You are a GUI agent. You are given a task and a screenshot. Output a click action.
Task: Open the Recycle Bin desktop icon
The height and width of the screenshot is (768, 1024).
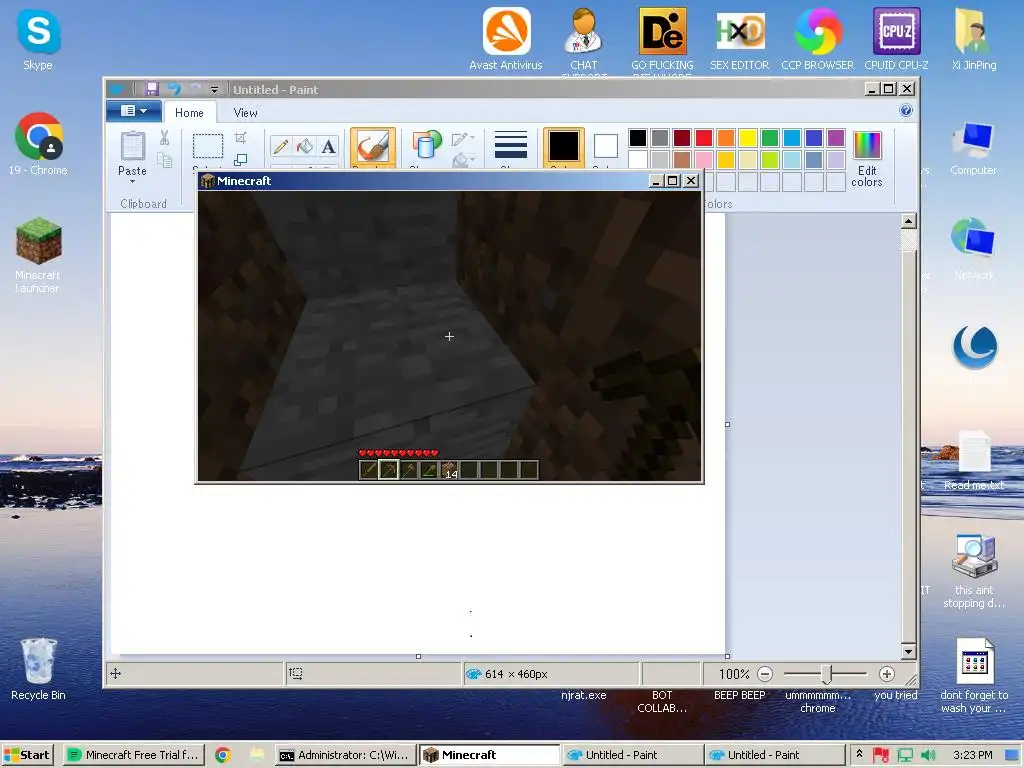coord(38,669)
